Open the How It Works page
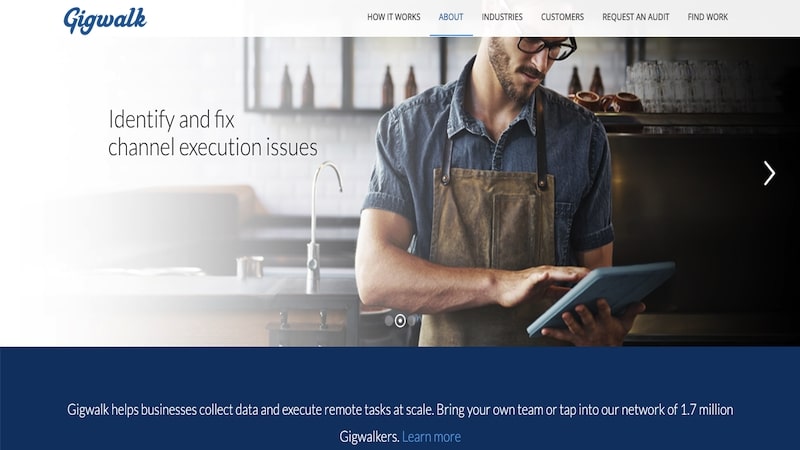The height and width of the screenshot is (450, 800). click(393, 17)
